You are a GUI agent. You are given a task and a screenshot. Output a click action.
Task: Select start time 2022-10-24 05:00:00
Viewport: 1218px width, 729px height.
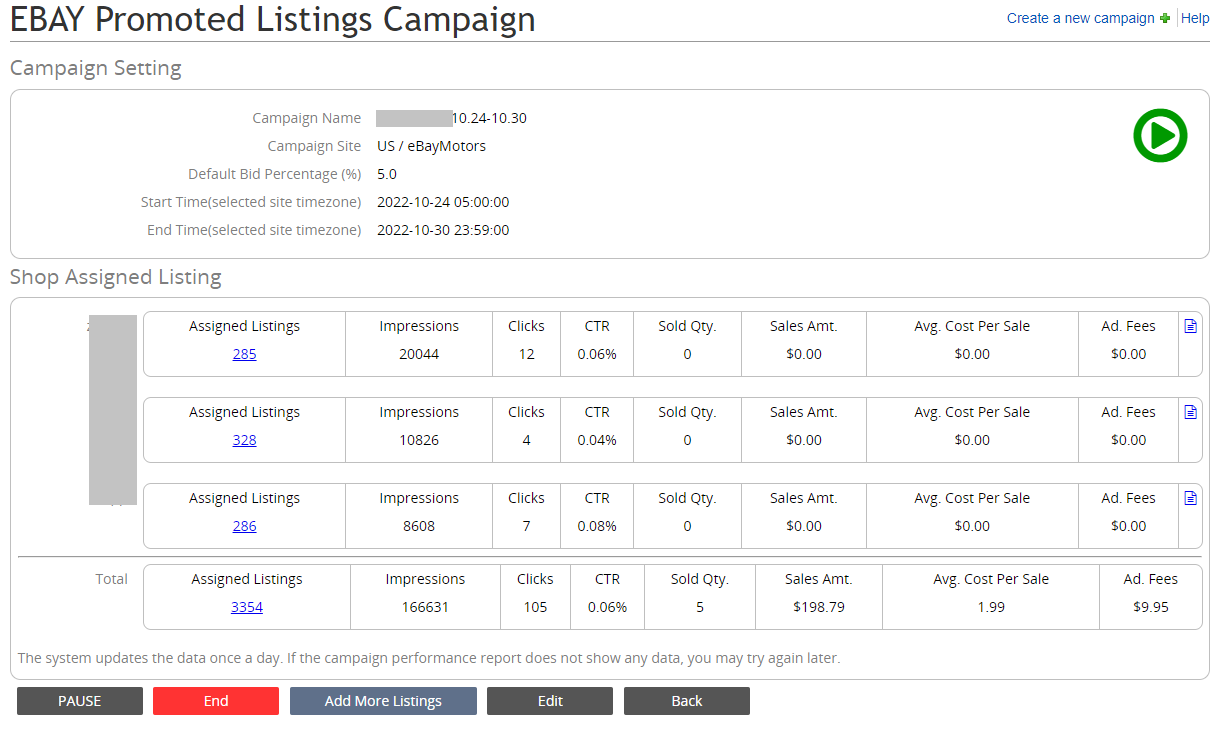point(443,202)
